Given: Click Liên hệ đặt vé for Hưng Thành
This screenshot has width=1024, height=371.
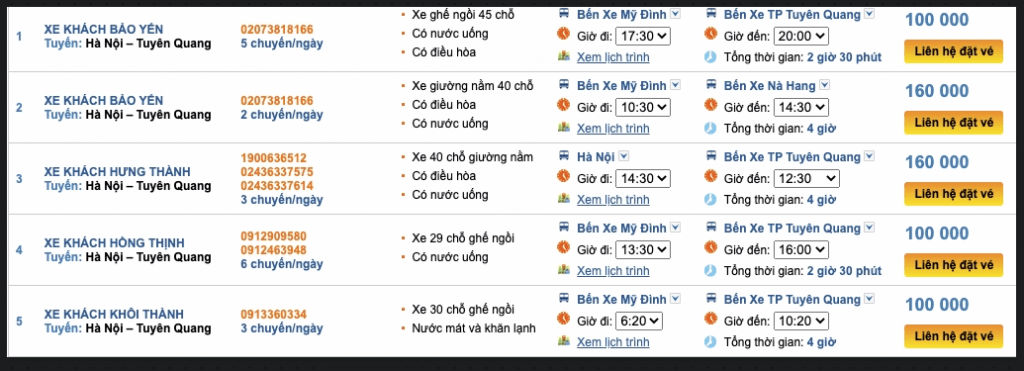Looking at the screenshot, I should click(953, 194).
